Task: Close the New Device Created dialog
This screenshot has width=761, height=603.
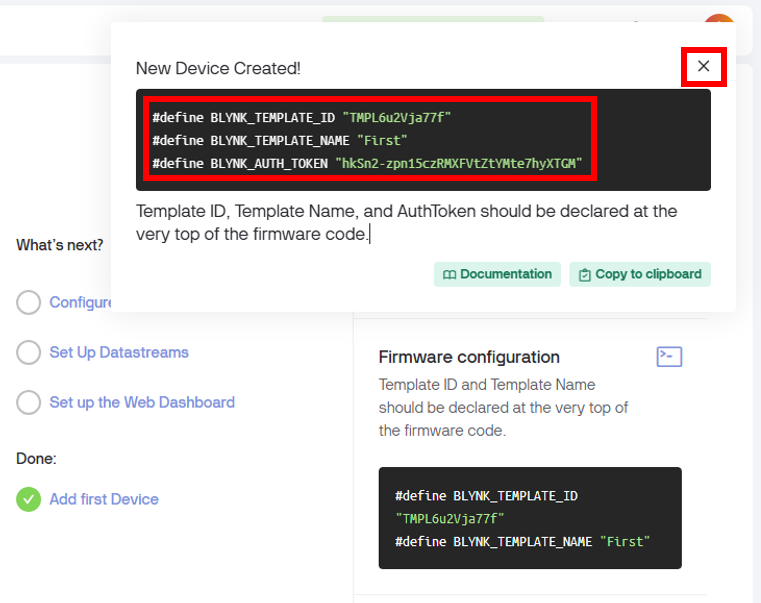Action: click(x=703, y=66)
